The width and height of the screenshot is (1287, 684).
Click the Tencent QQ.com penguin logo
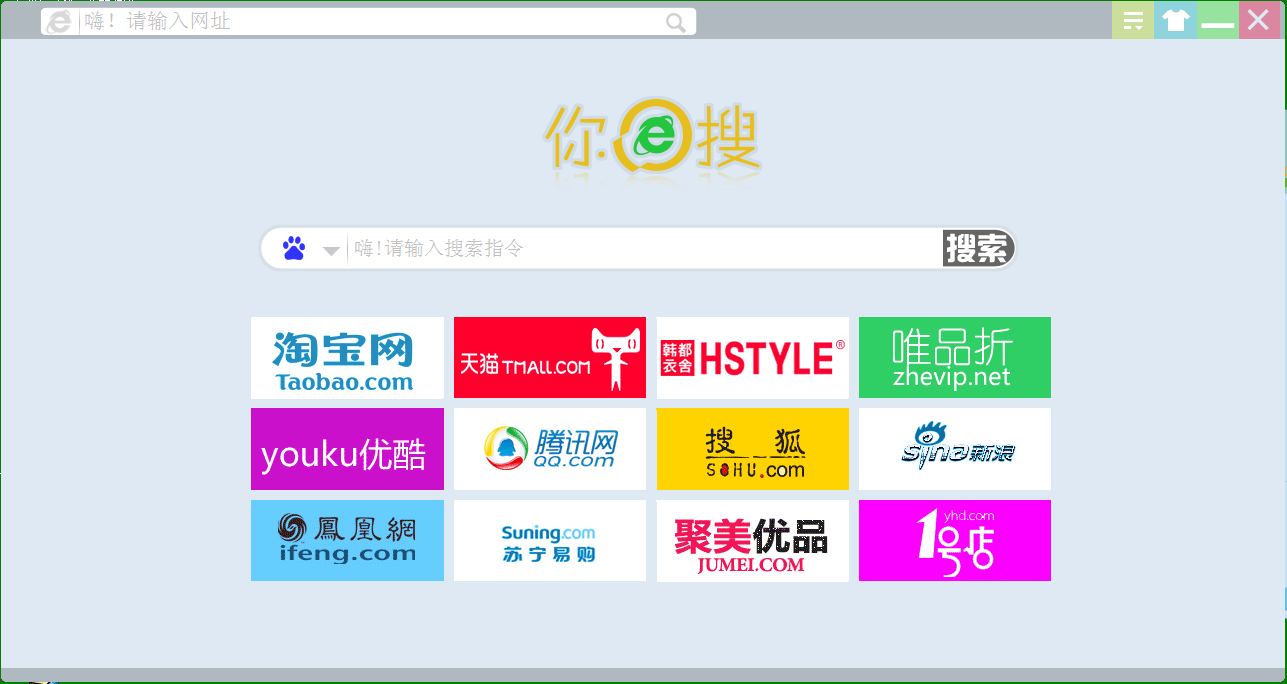549,448
